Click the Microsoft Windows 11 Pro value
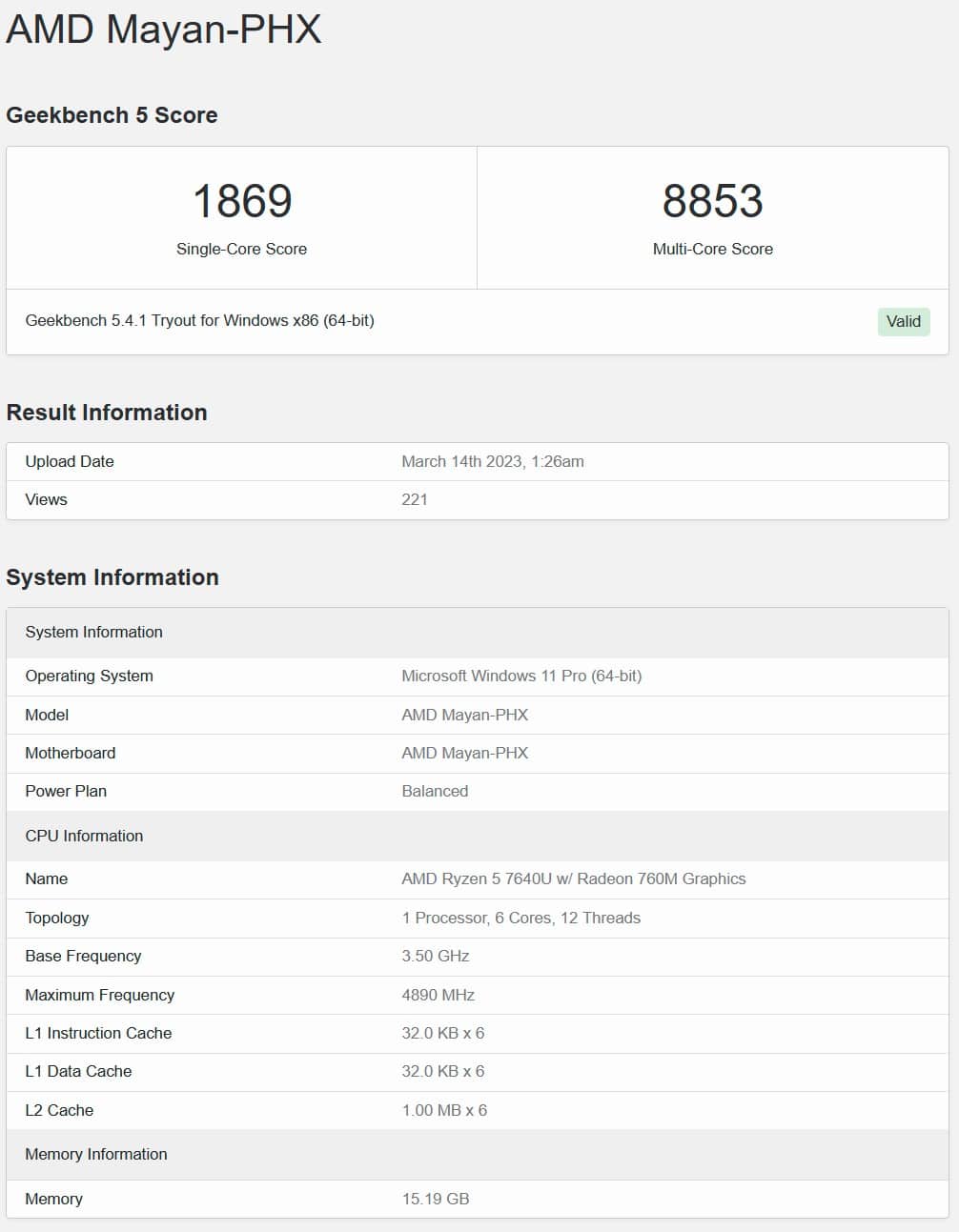 (x=521, y=676)
